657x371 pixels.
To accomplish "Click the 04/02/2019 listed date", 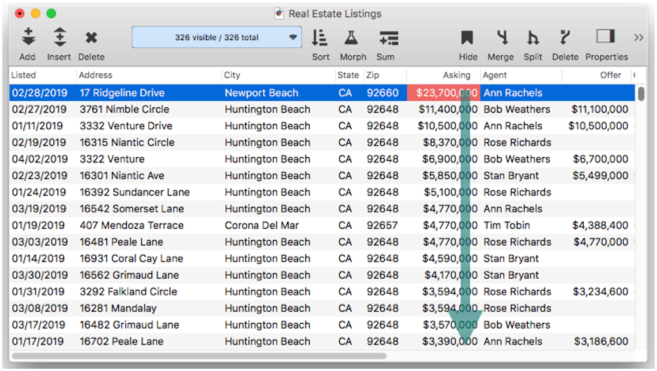I will tap(40, 159).
